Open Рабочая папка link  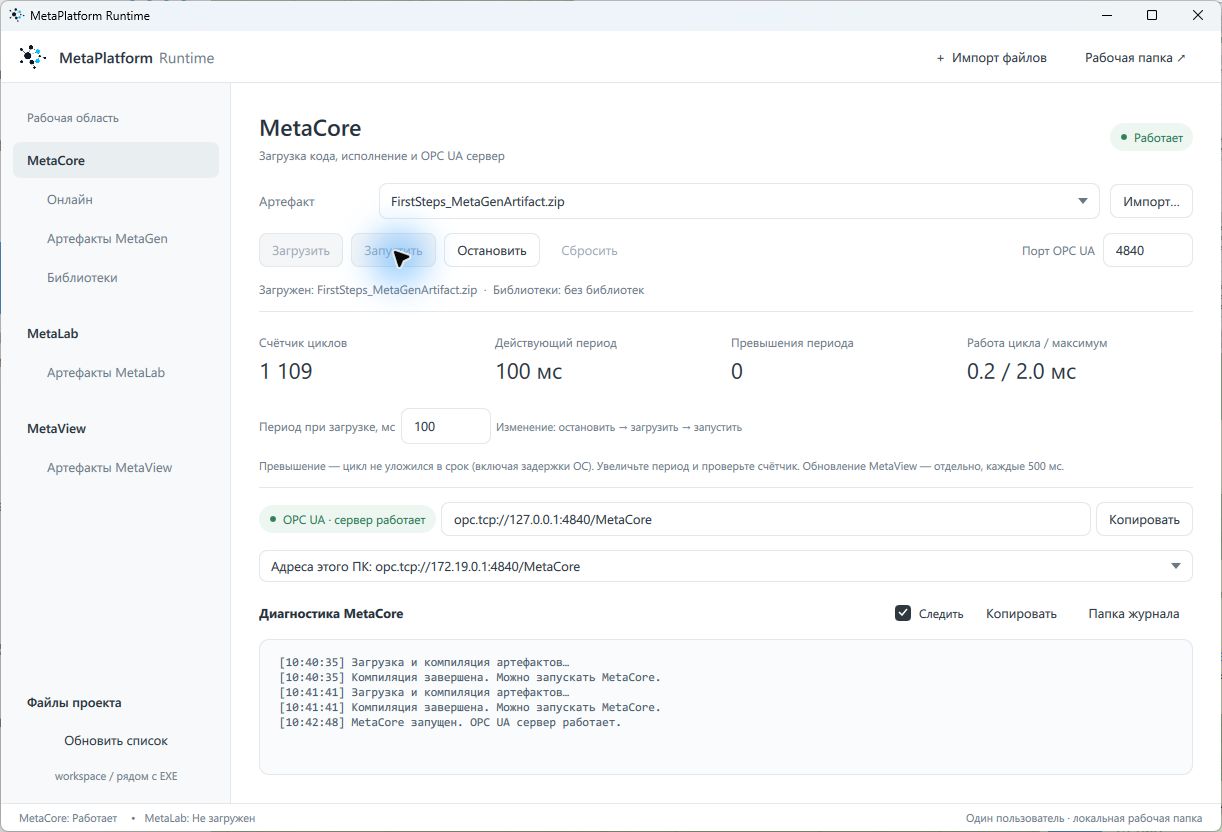point(1135,58)
